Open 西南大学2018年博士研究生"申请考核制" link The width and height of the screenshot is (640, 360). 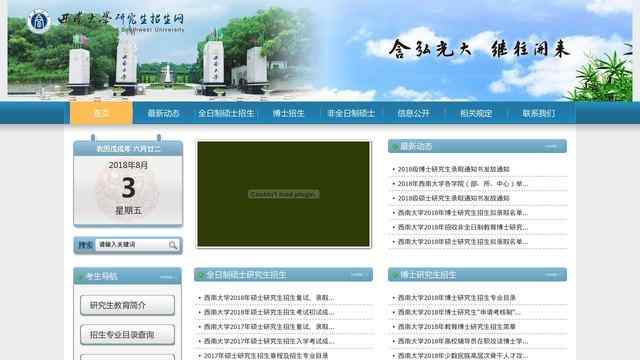click(x=459, y=312)
